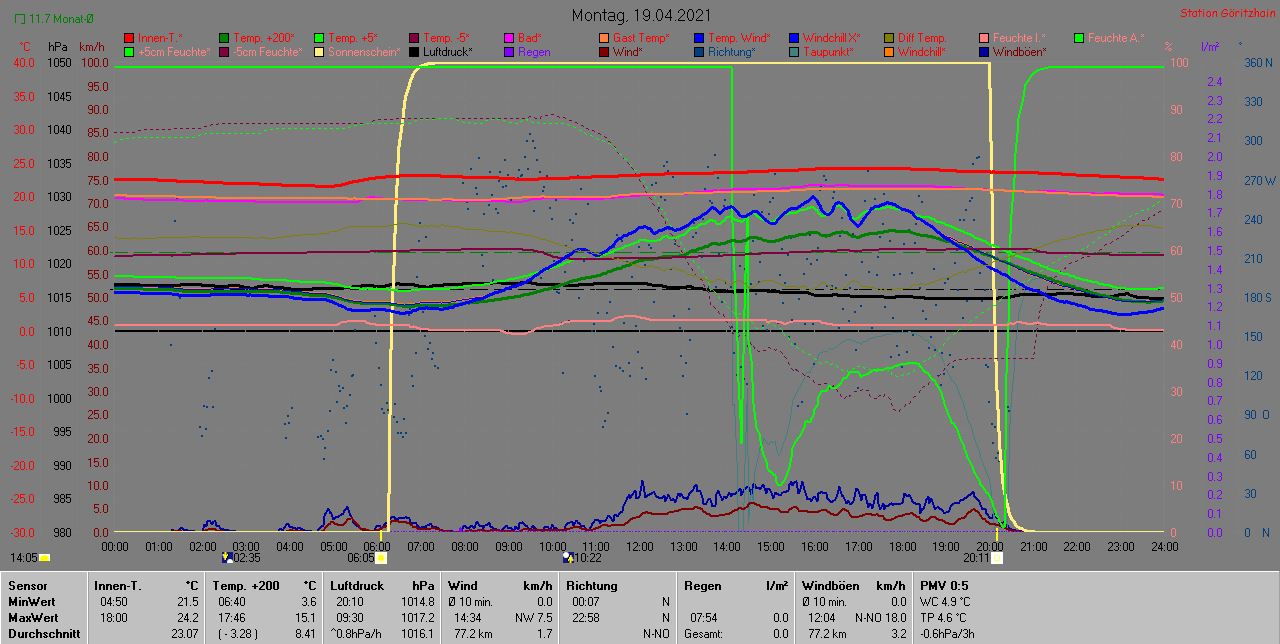Click the Luftdruck column header in the table
Screen dimensions: 1280x644
coord(357,585)
